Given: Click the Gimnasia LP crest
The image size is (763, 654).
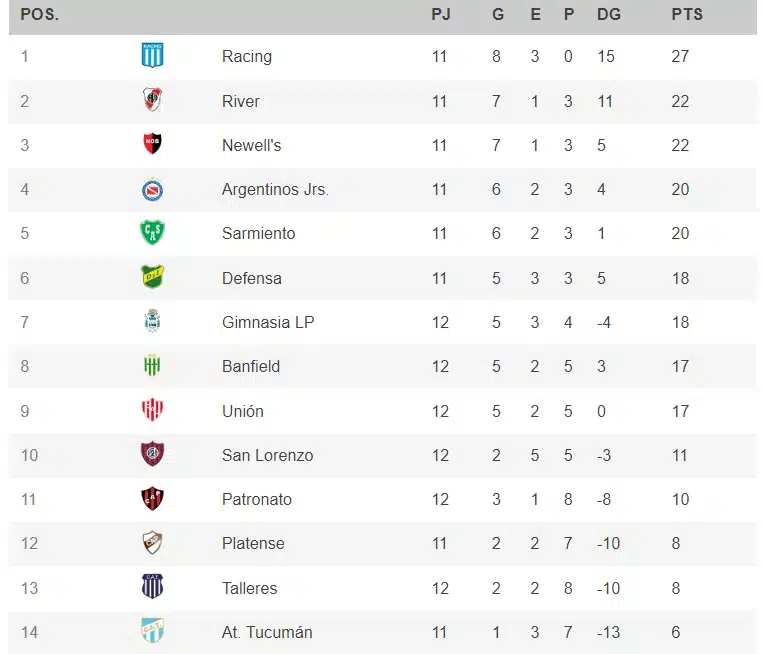Looking at the screenshot, I should click(x=152, y=321).
